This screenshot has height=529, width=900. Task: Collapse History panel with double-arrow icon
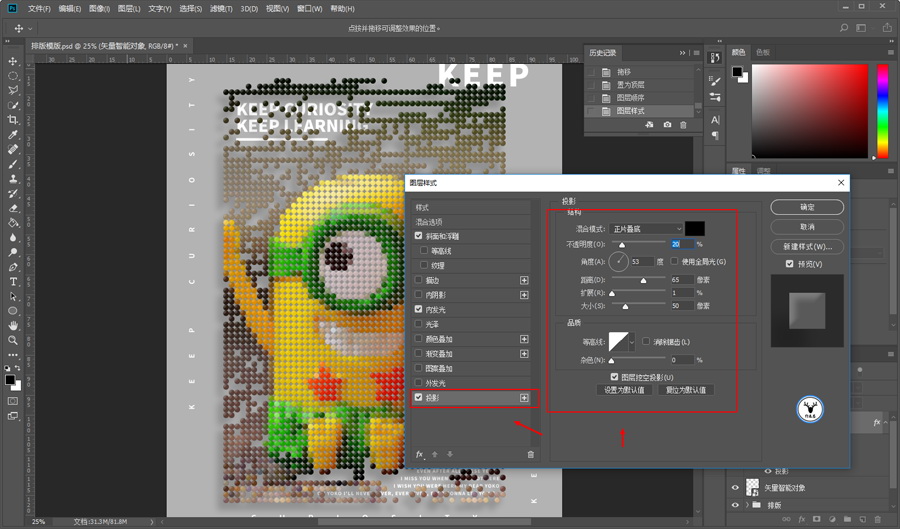point(682,53)
